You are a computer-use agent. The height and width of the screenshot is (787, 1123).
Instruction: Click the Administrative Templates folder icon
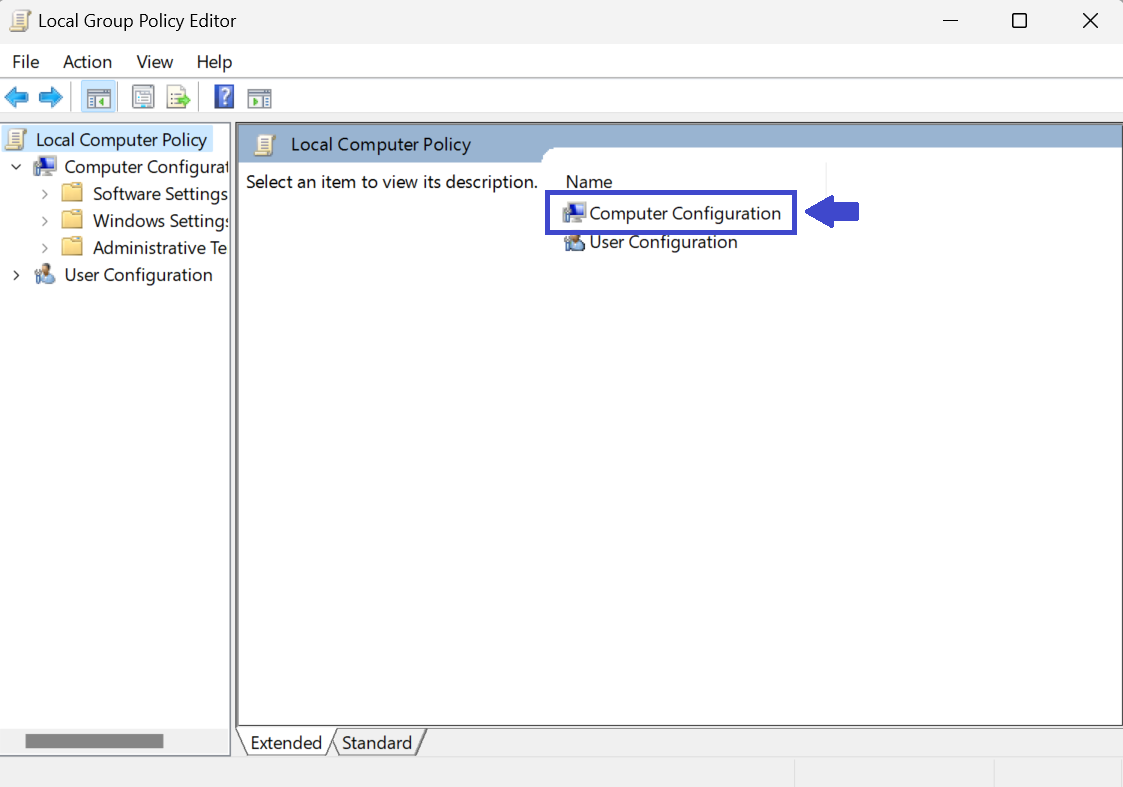(72, 248)
